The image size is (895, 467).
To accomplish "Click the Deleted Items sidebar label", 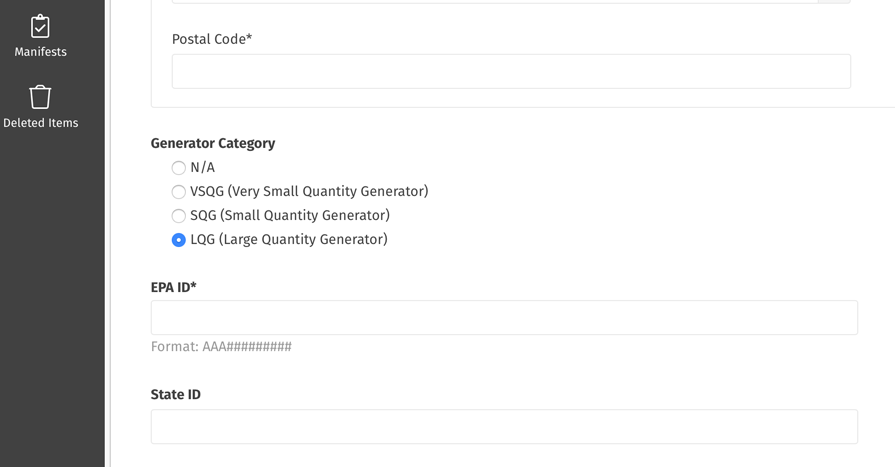I will click(x=41, y=123).
